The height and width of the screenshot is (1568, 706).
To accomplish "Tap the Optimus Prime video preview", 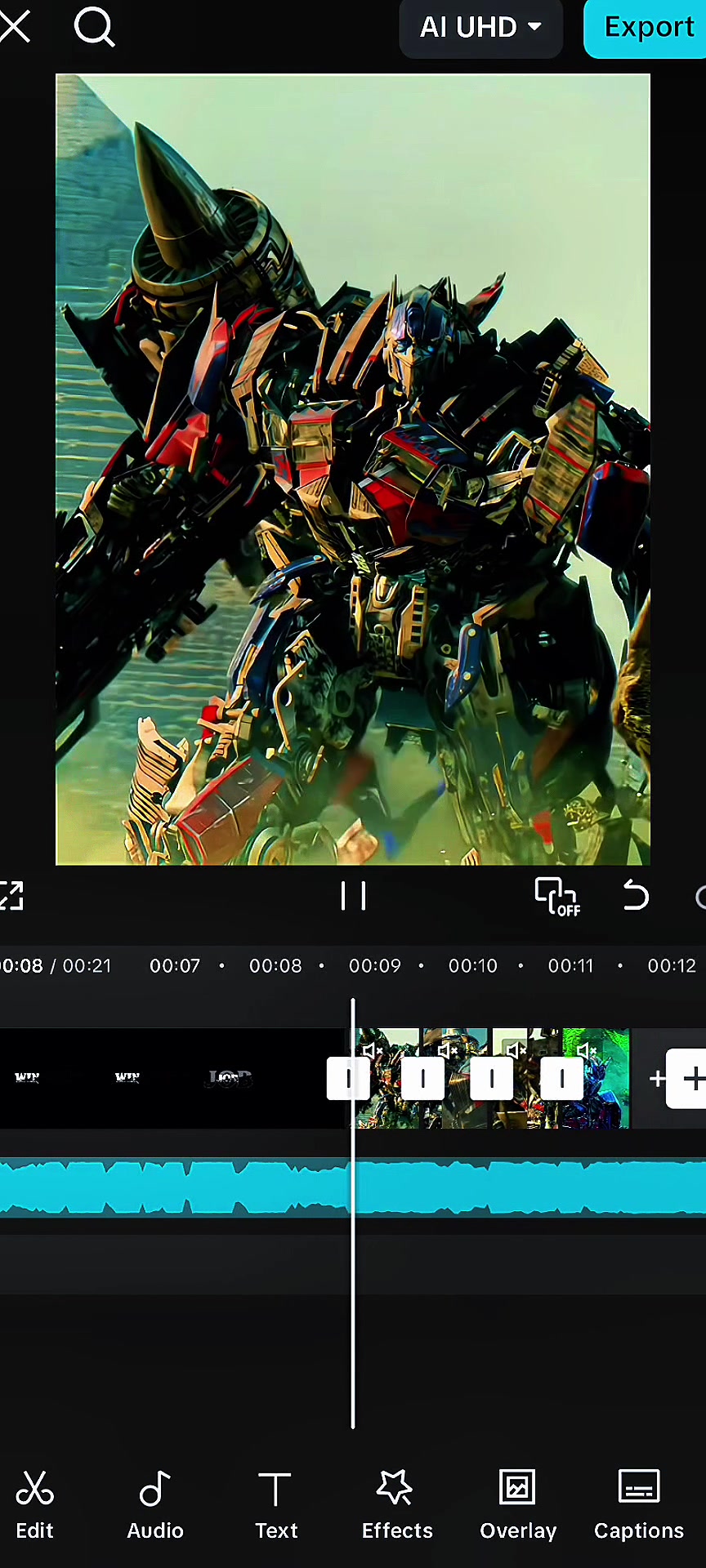I will click(x=353, y=470).
